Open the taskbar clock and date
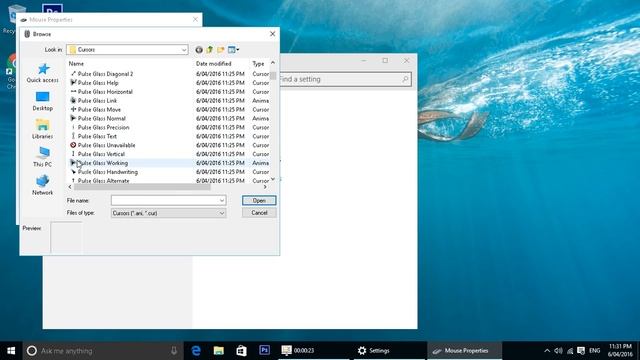Viewport: 640px width, 360px height. click(x=620, y=351)
